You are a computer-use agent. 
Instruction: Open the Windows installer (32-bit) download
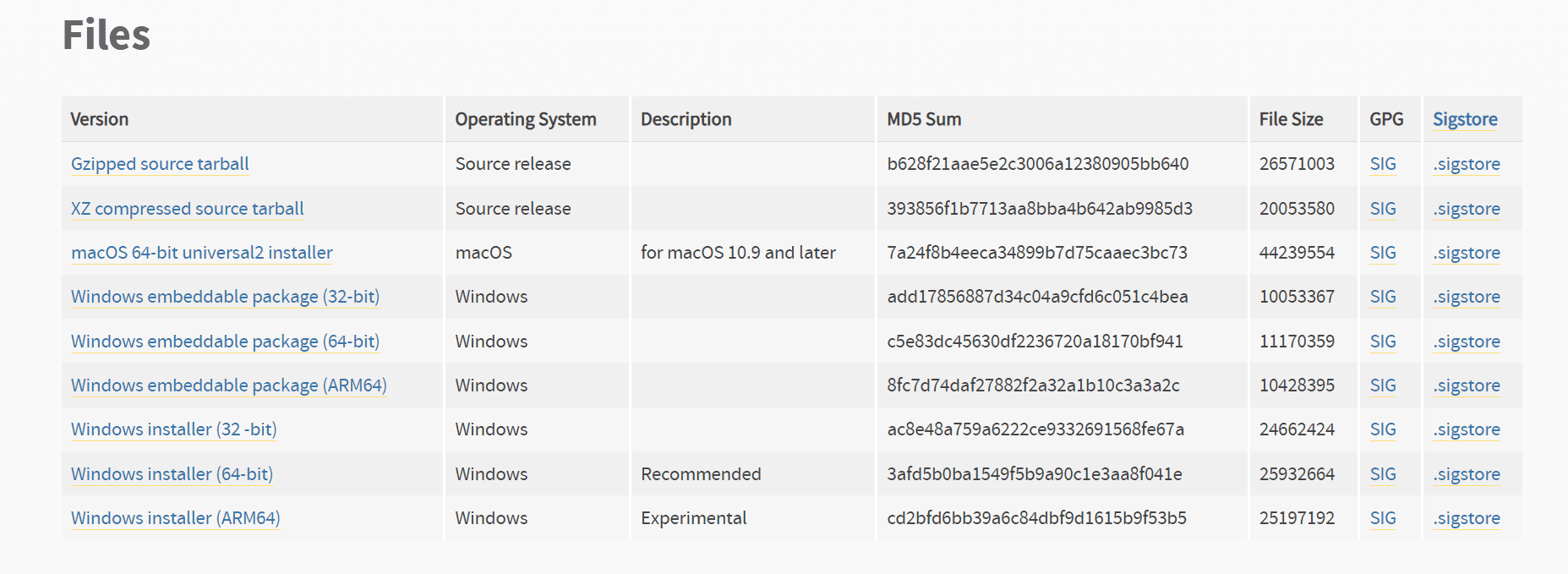[x=172, y=429]
